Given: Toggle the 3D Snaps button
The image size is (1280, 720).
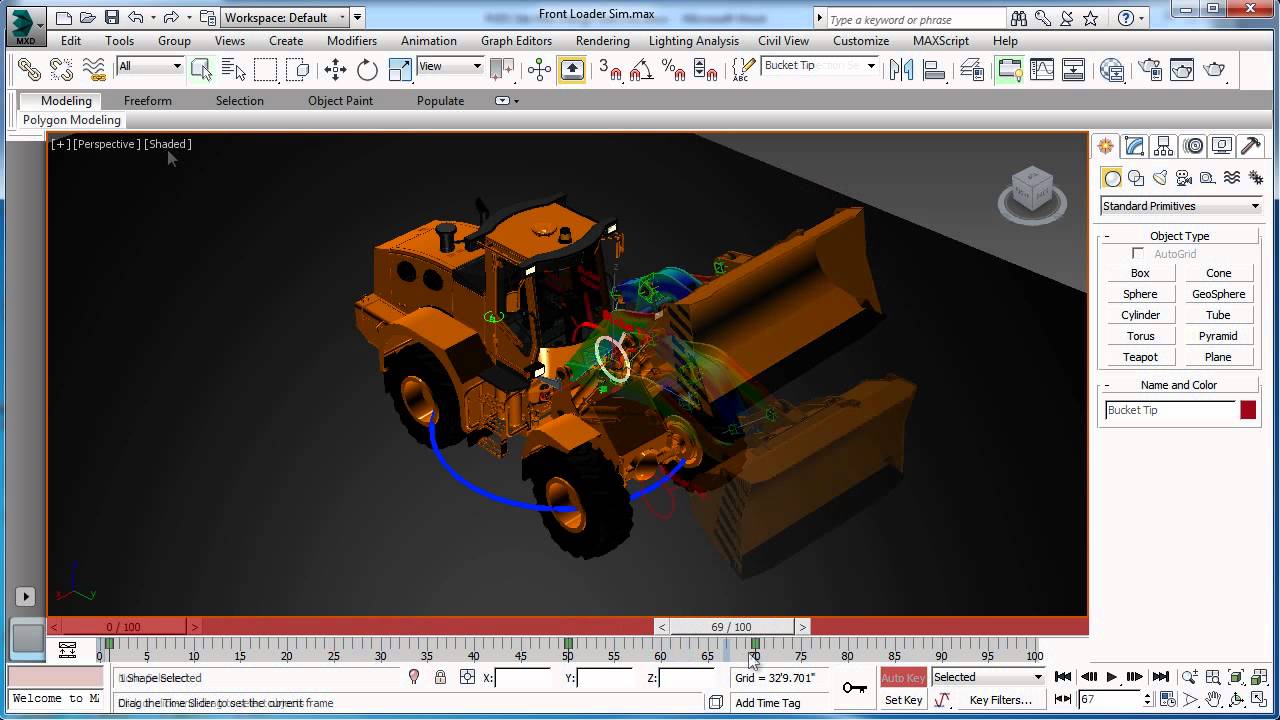Looking at the screenshot, I should (609, 69).
